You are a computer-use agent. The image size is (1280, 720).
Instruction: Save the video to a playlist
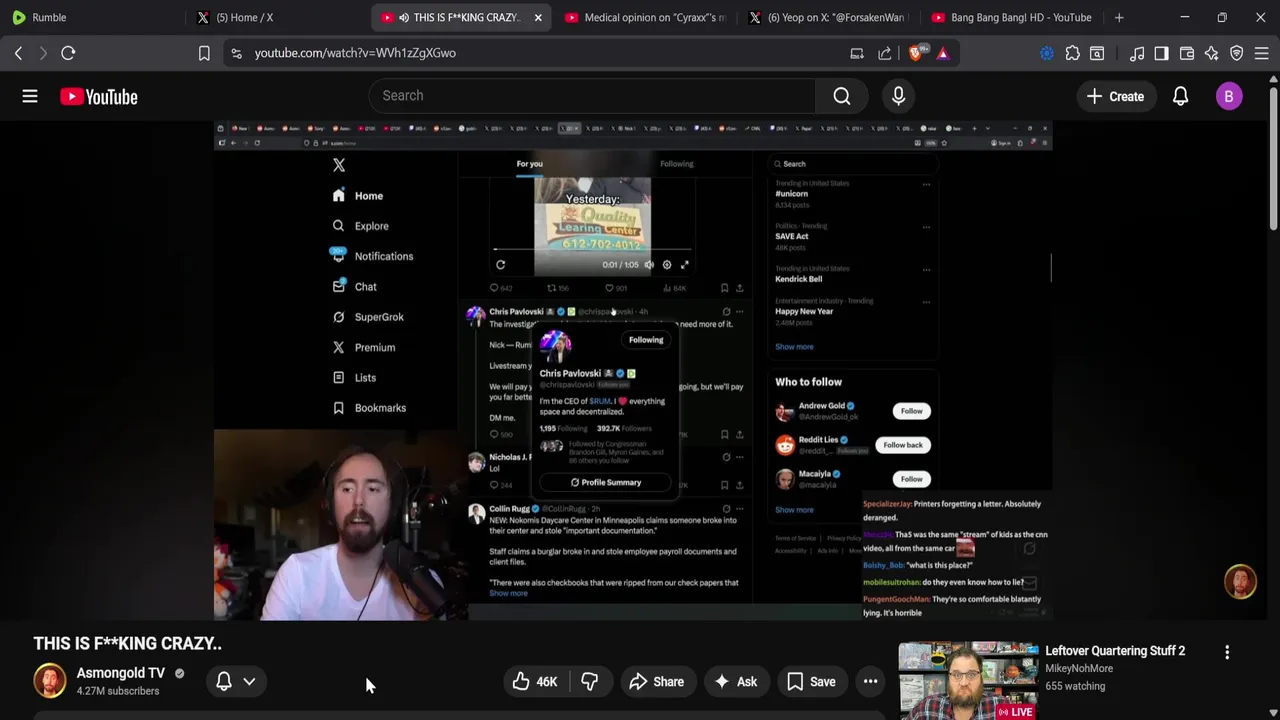click(x=811, y=682)
